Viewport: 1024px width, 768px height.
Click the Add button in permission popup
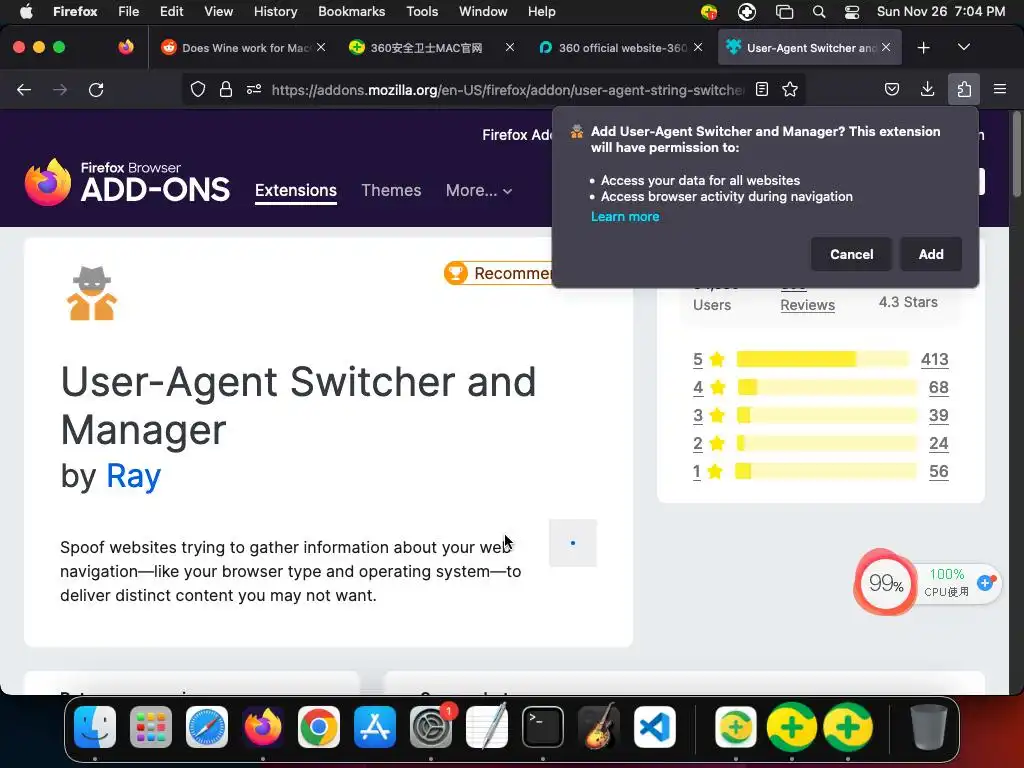point(931,254)
